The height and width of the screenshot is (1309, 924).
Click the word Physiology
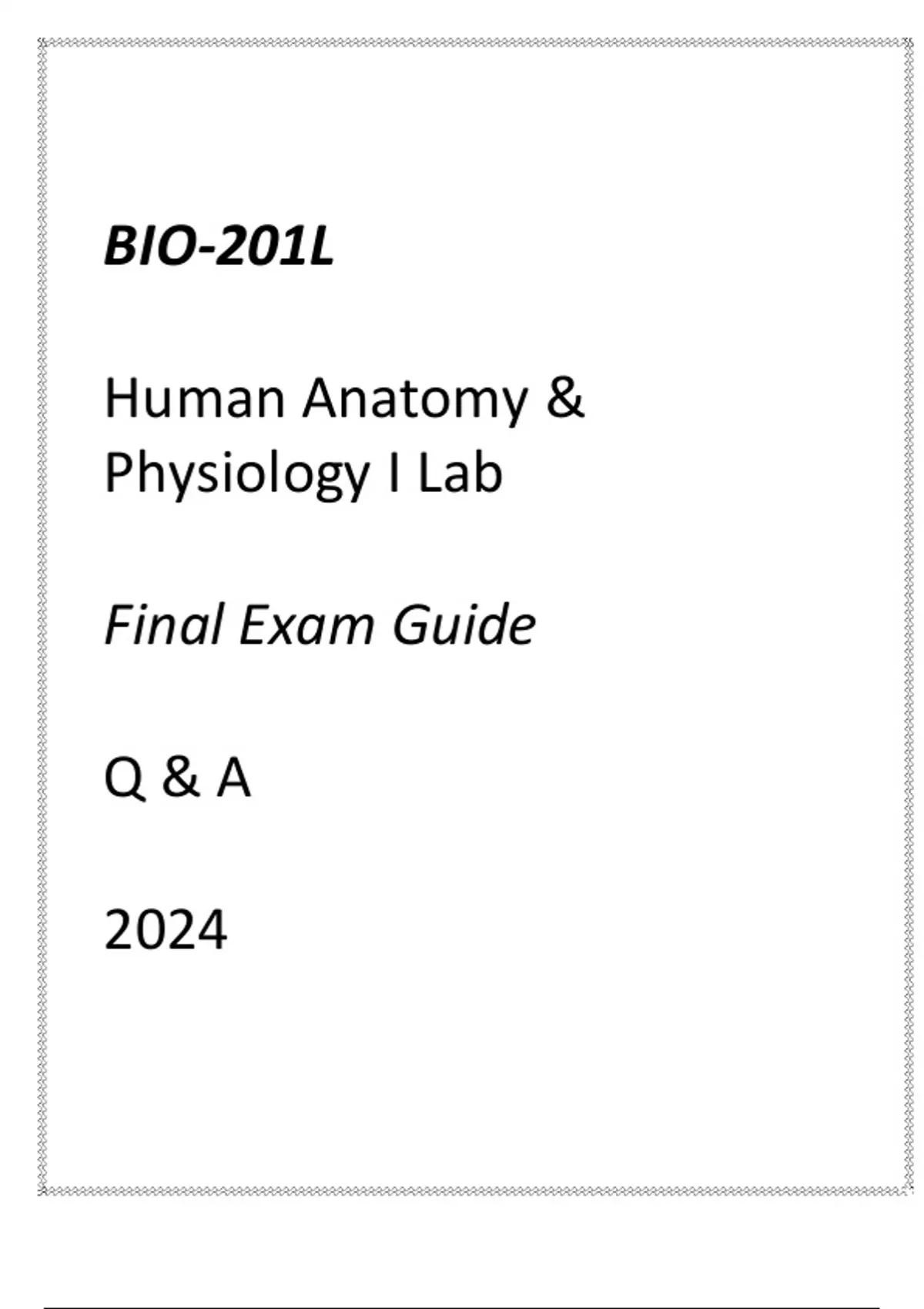point(236,474)
